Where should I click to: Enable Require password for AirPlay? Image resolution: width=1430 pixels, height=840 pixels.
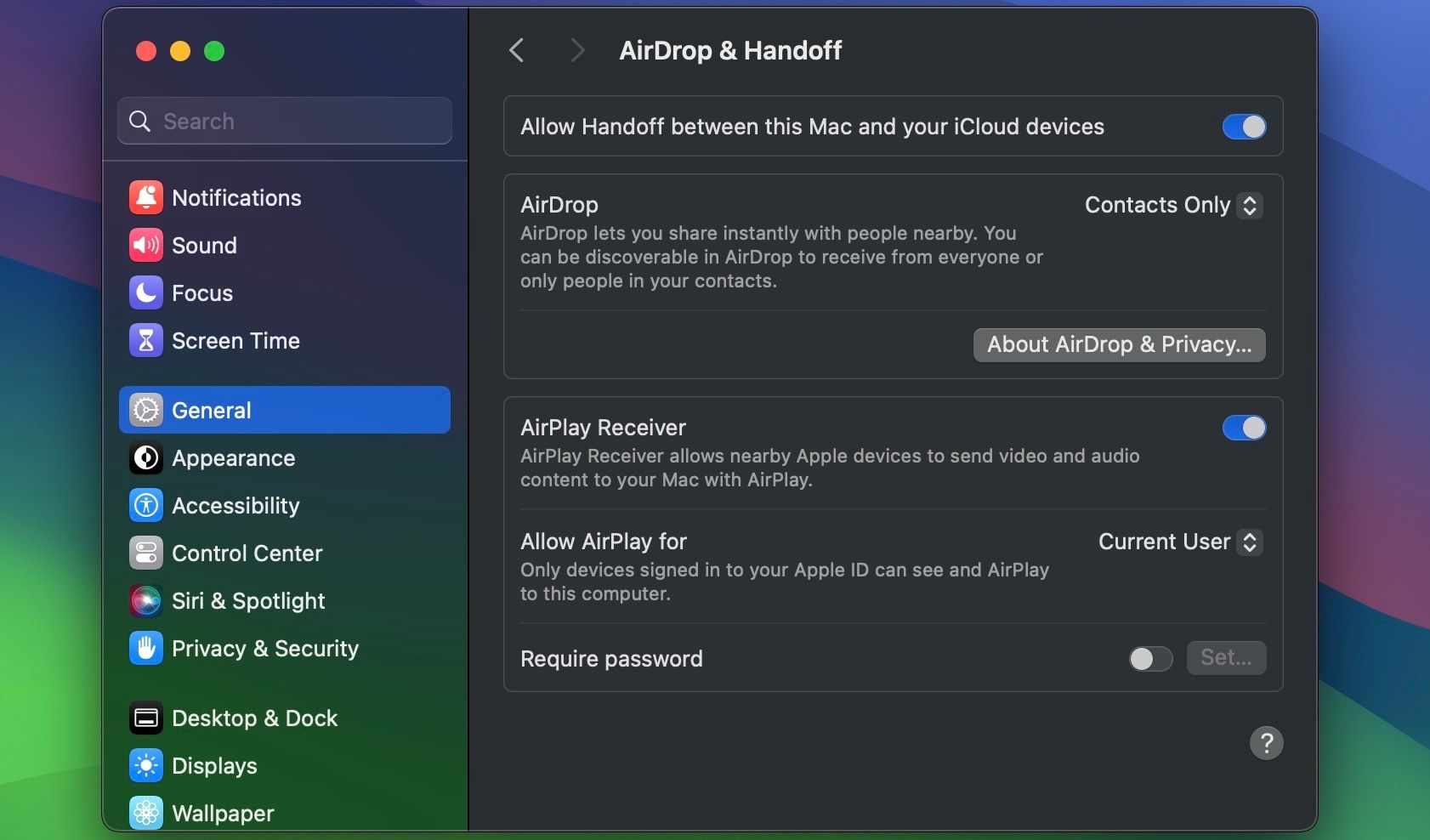[x=1149, y=659]
